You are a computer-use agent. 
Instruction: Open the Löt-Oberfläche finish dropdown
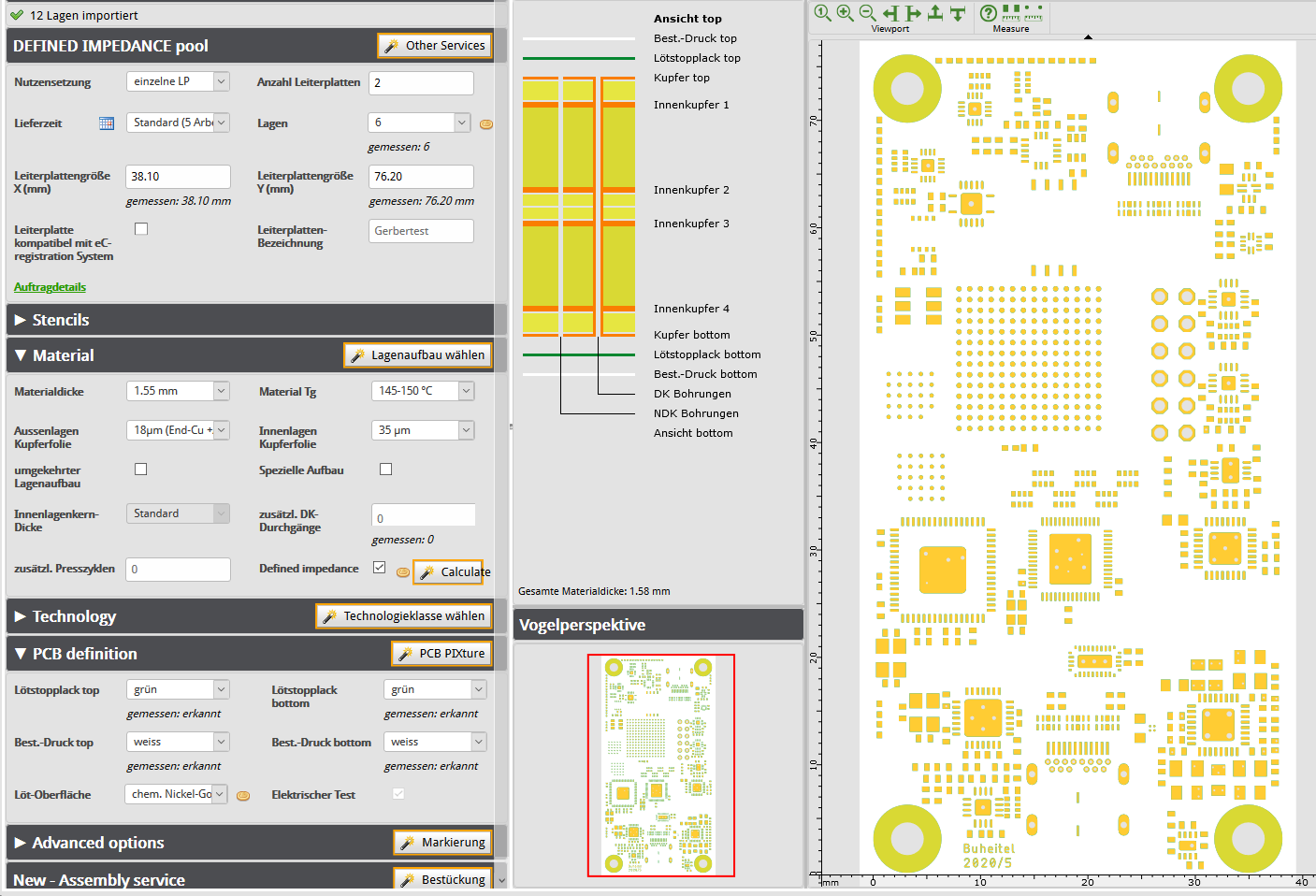tap(176, 794)
